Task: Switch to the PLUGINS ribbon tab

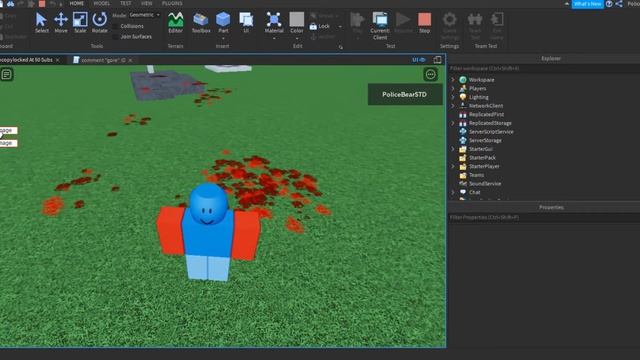Action: tap(172, 4)
